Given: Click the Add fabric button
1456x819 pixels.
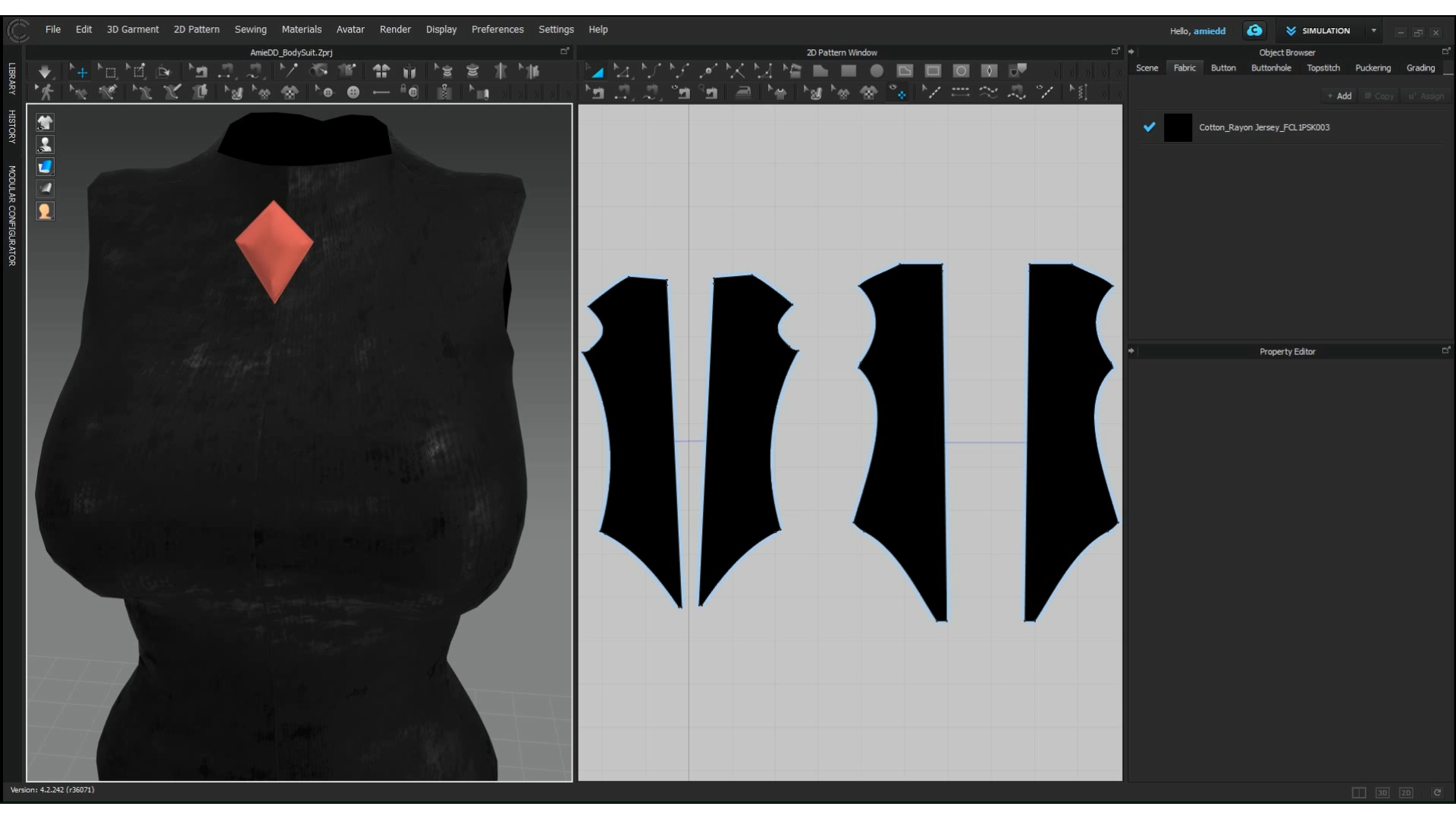Looking at the screenshot, I should pos(1339,96).
